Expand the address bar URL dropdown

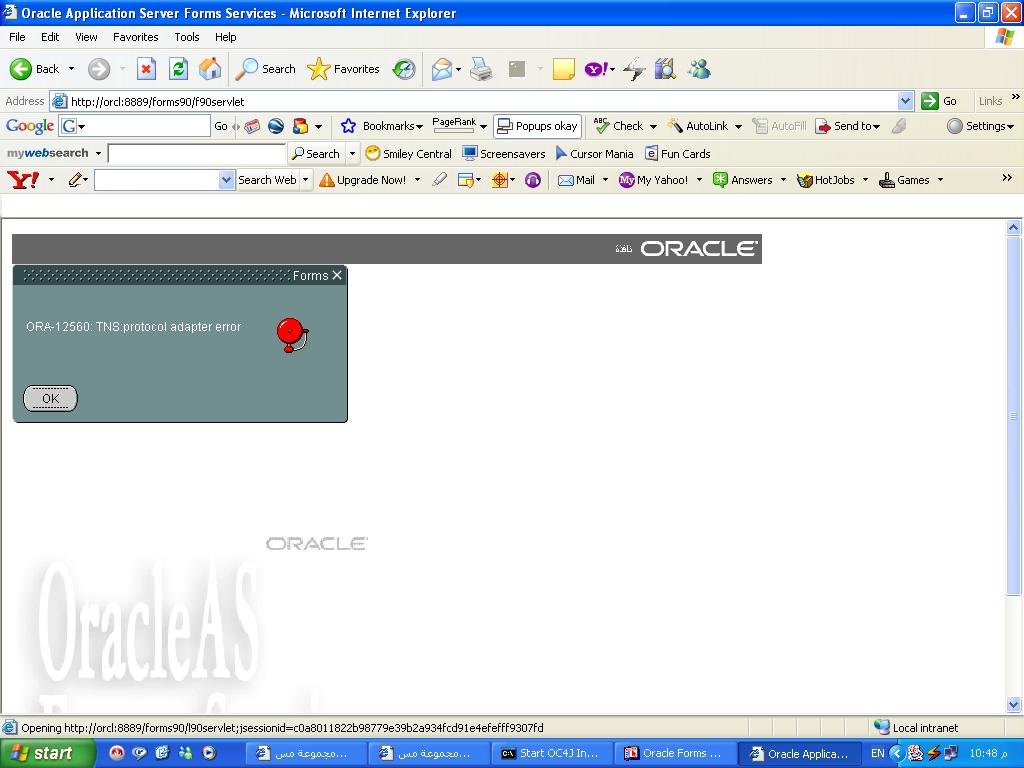(x=905, y=101)
